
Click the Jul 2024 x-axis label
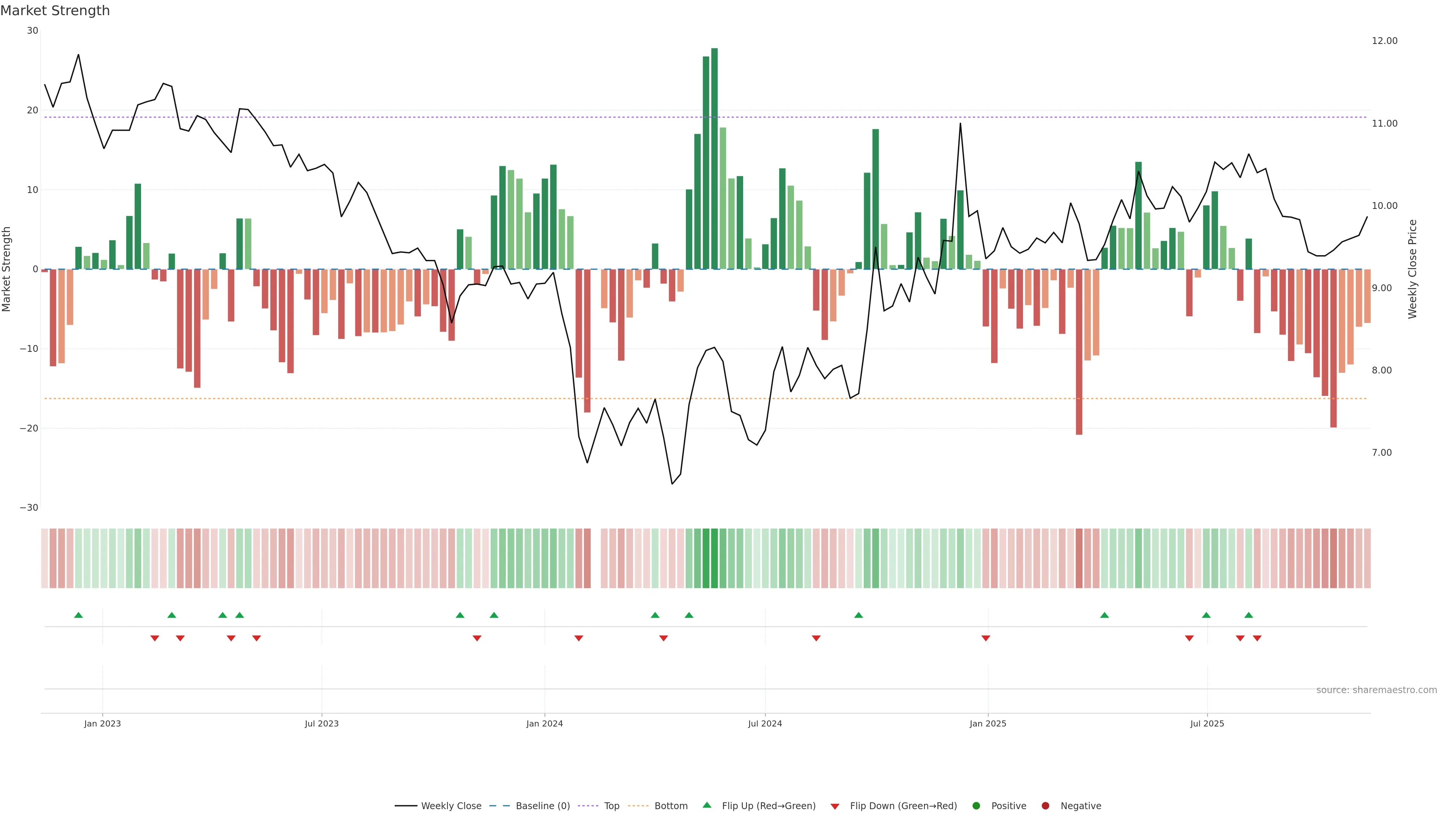(765, 723)
